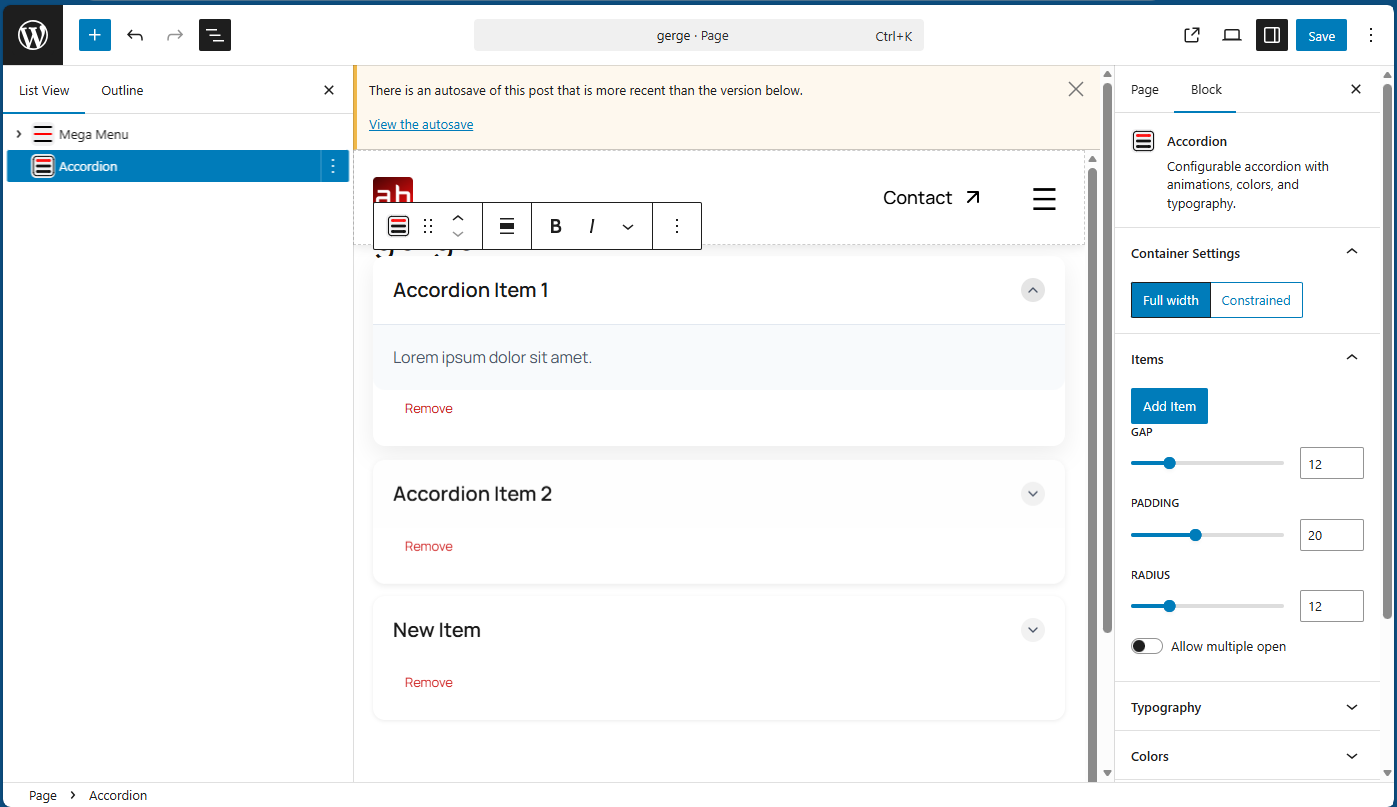Open the View the autosave link
The image size is (1397, 807).
[421, 124]
